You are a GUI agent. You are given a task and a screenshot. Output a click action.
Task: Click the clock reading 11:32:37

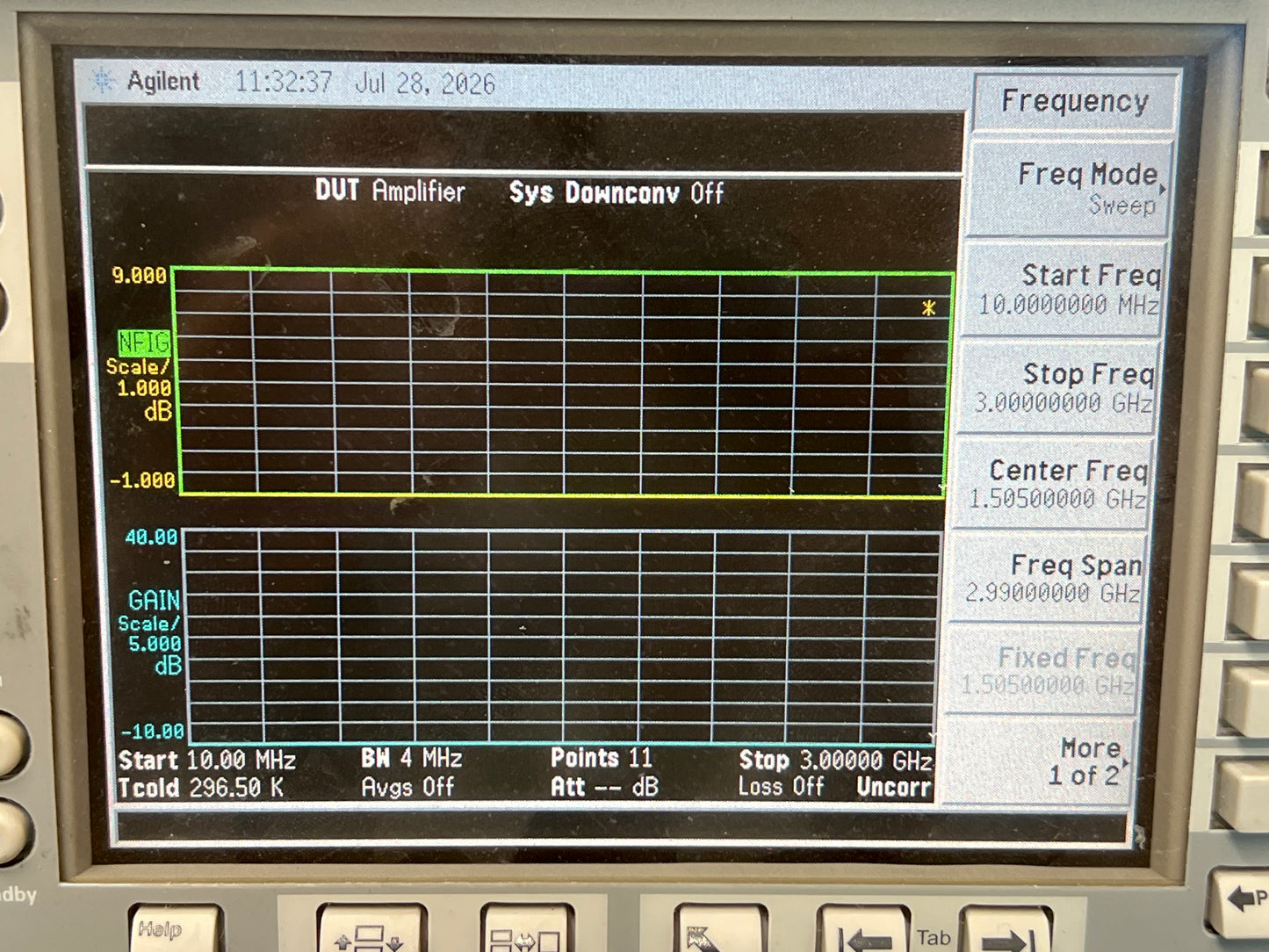(x=283, y=83)
